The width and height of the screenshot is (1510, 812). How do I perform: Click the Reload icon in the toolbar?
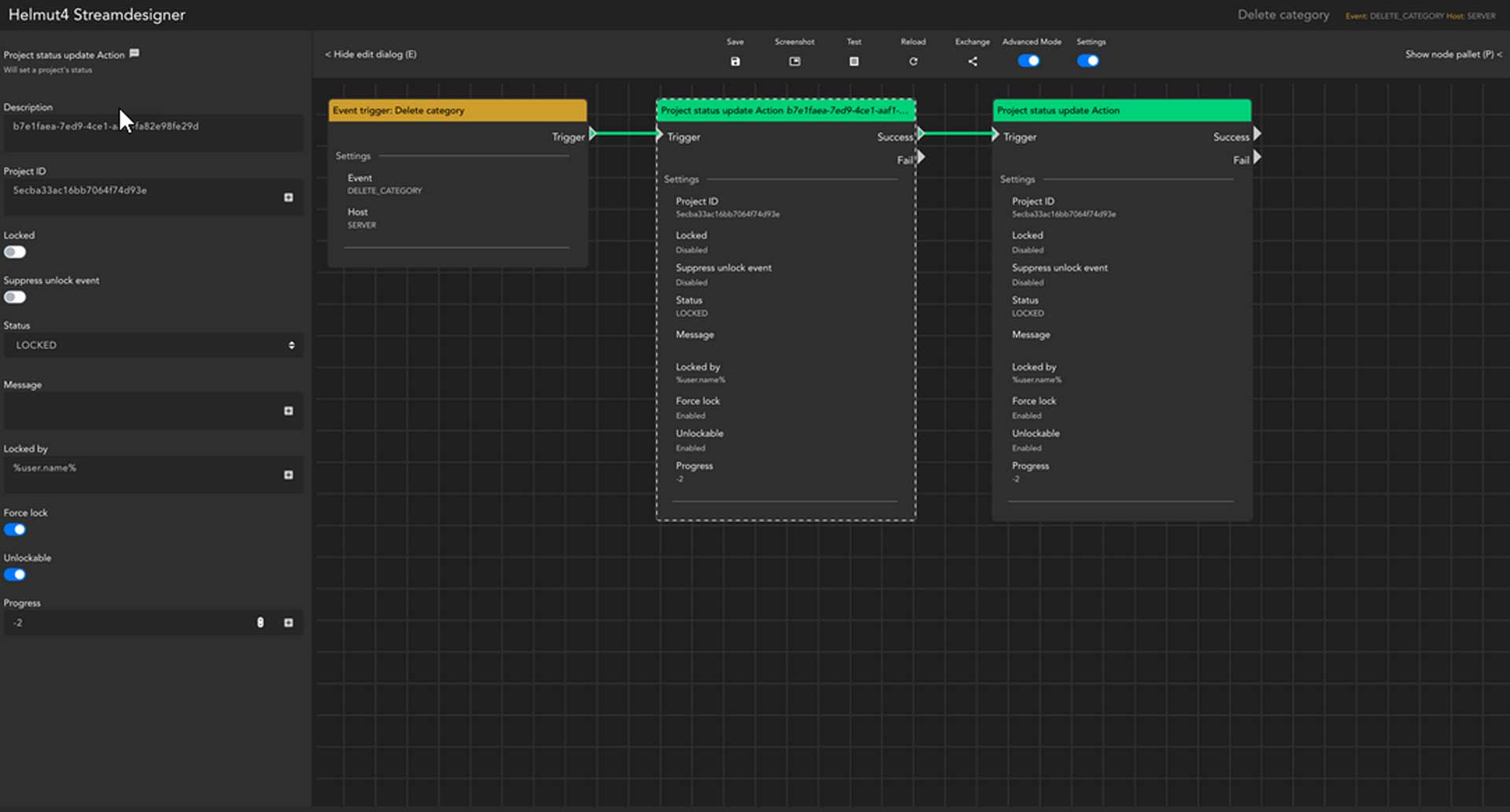(x=913, y=61)
